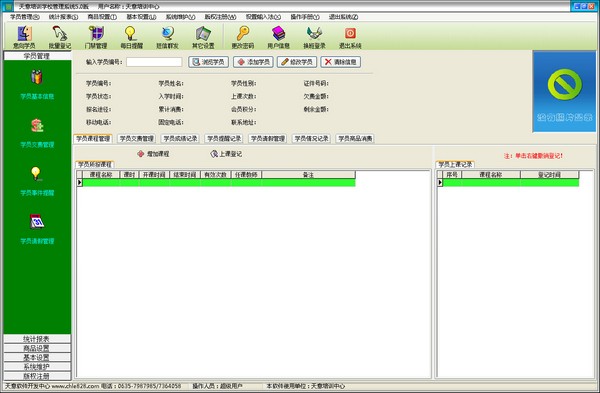The height and width of the screenshot is (393, 600).
Task: Switch to the 学员课程管理 tab
Action: (93, 139)
